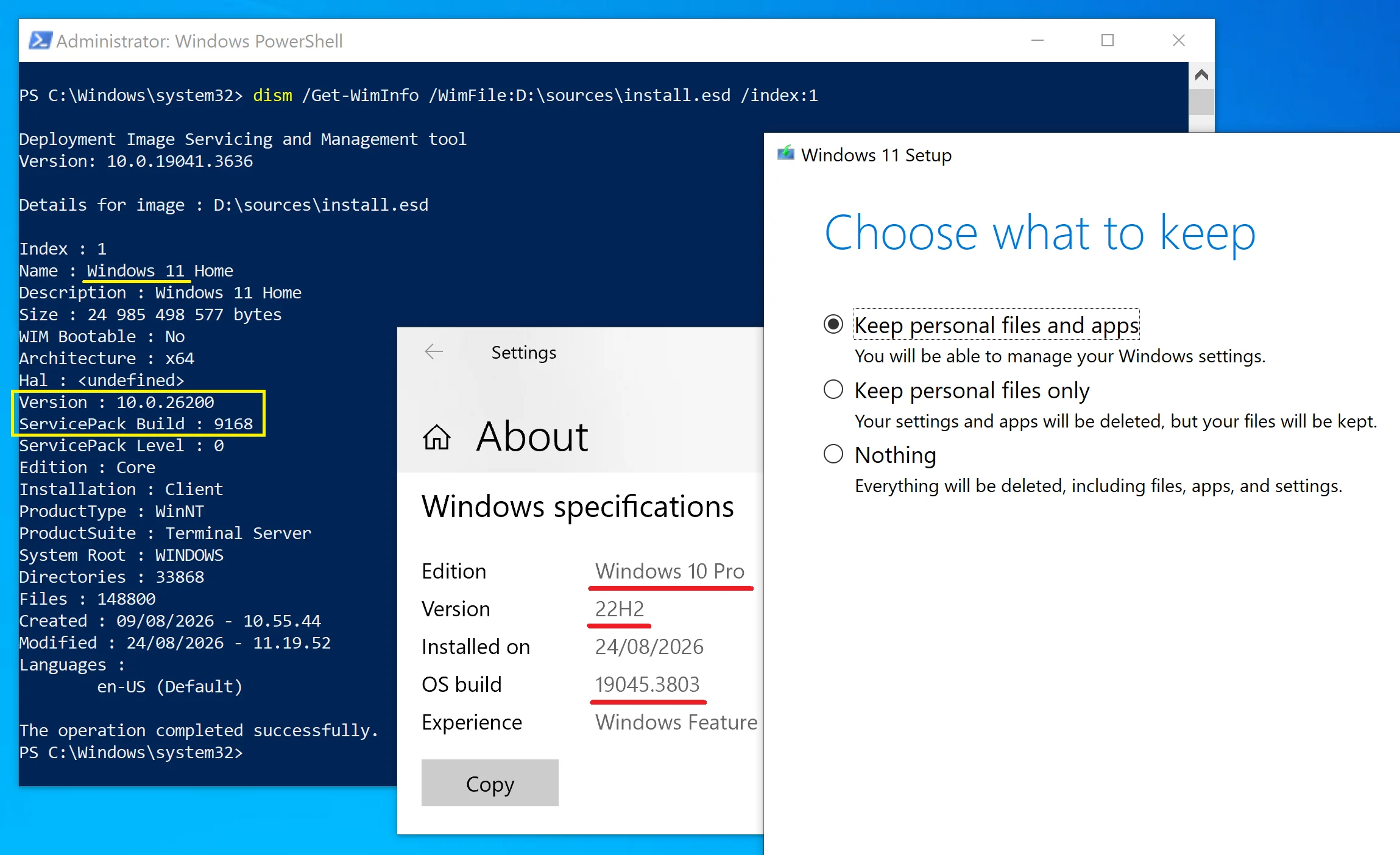Click the 'Windows 10 Pro' edition value

click(x=670, y=571)
